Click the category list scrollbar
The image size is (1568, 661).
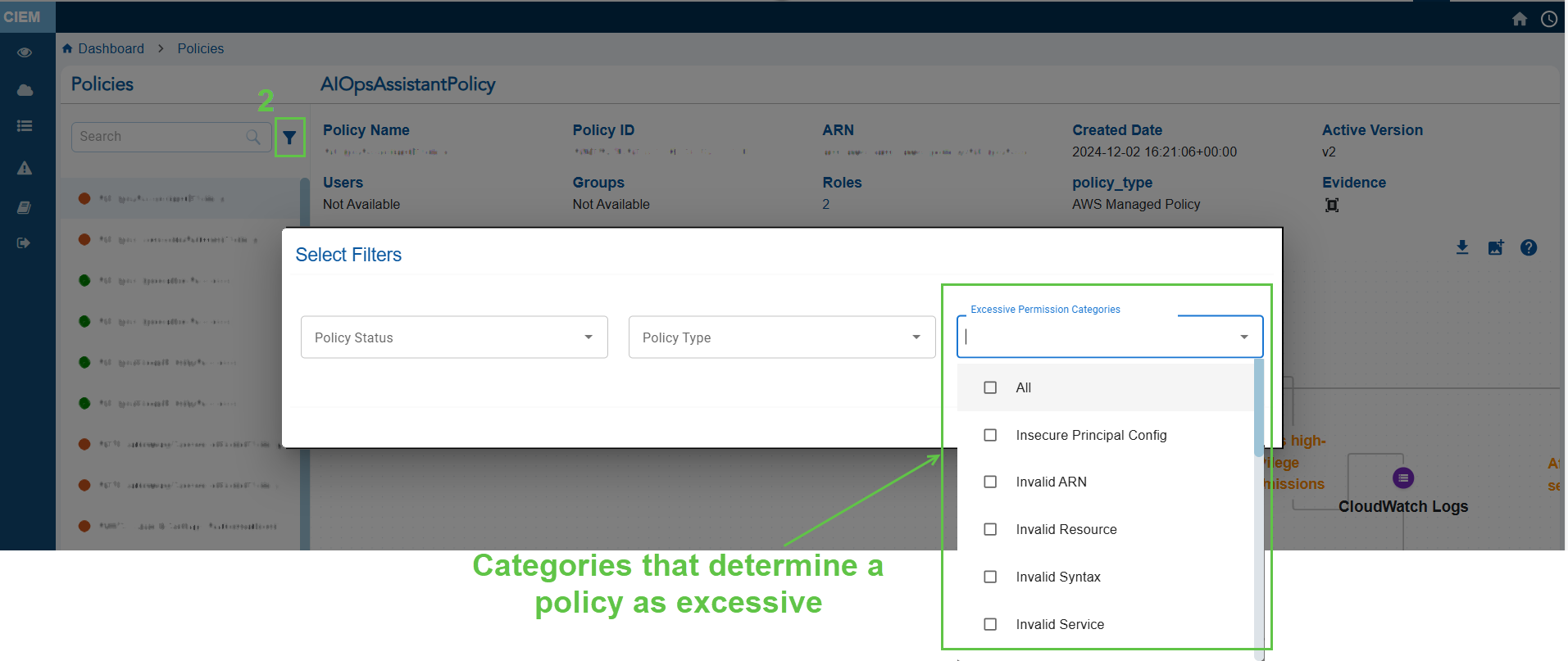click(1258, 410)
